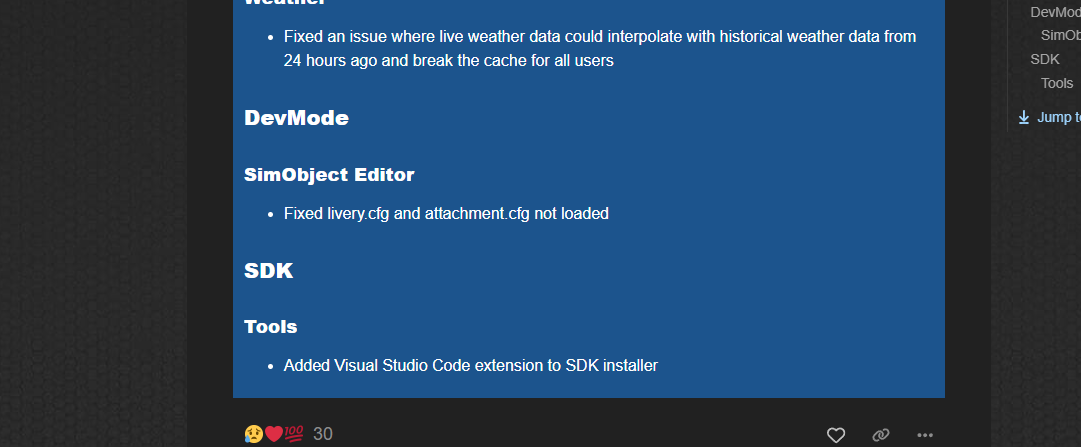Show who reacted via the 30 count

tap(323, 434)
